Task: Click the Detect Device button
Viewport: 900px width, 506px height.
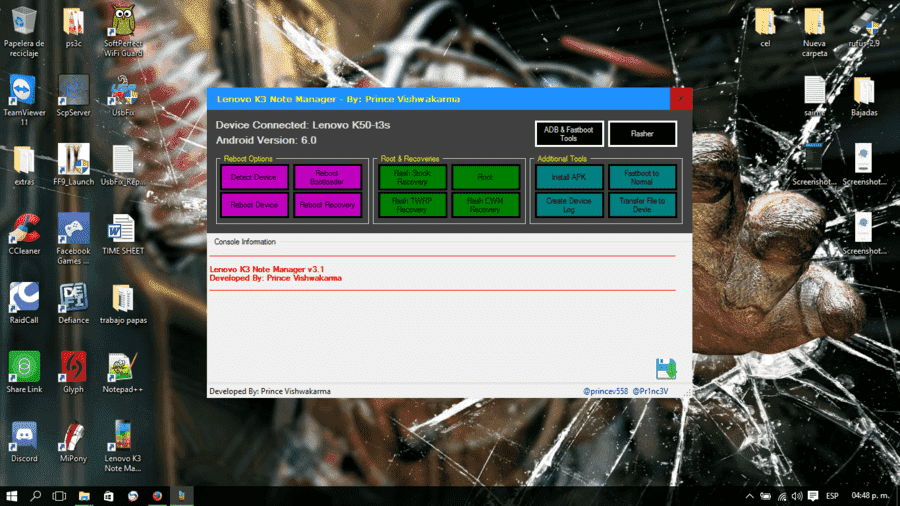Action: (254, 177)
